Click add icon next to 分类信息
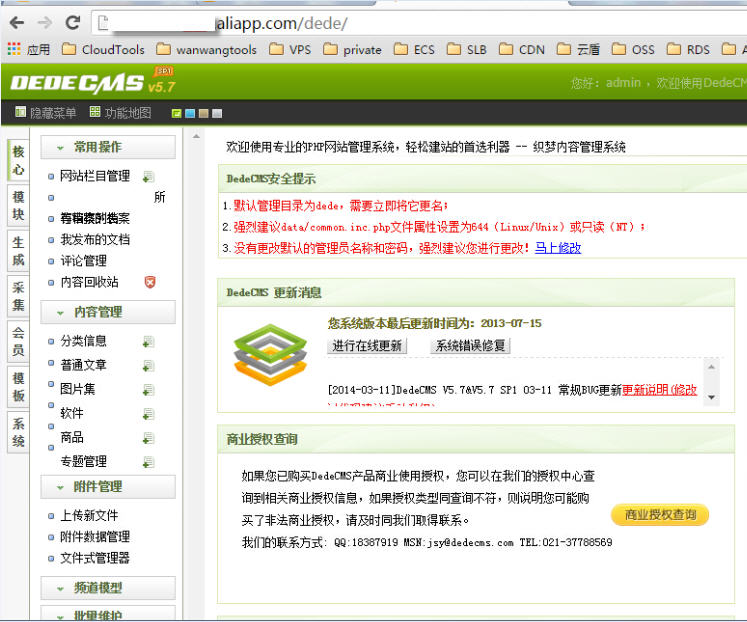 [149, 342]
